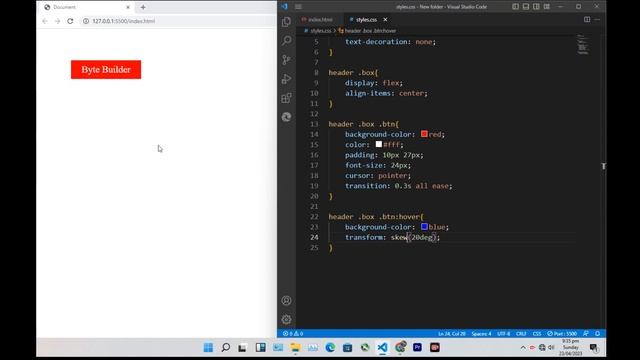This screenshot has width=640, height=360.
Task: Open the Run and Debug view
Action: 287,79
